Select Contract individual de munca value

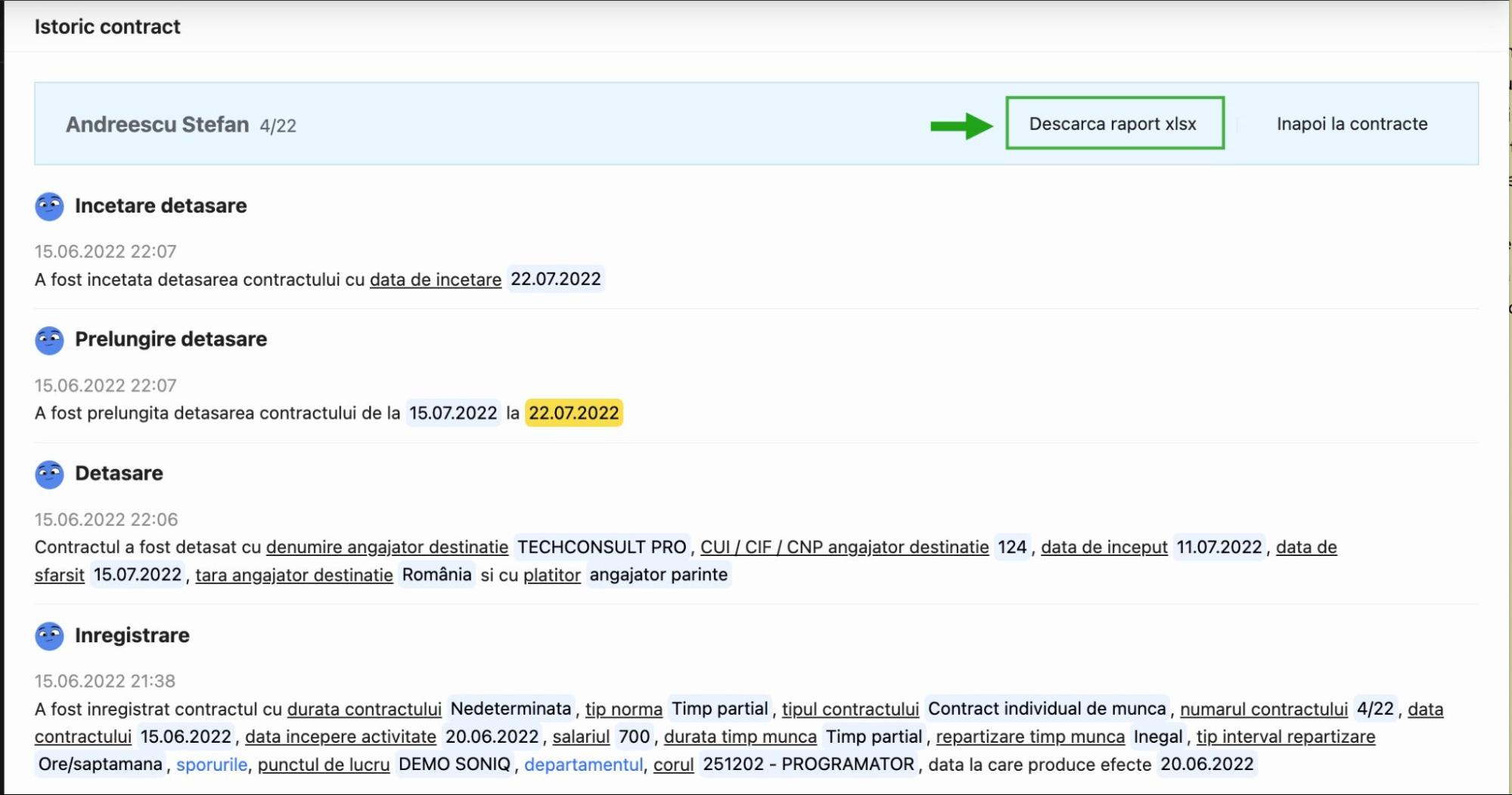click(1047, 709)
